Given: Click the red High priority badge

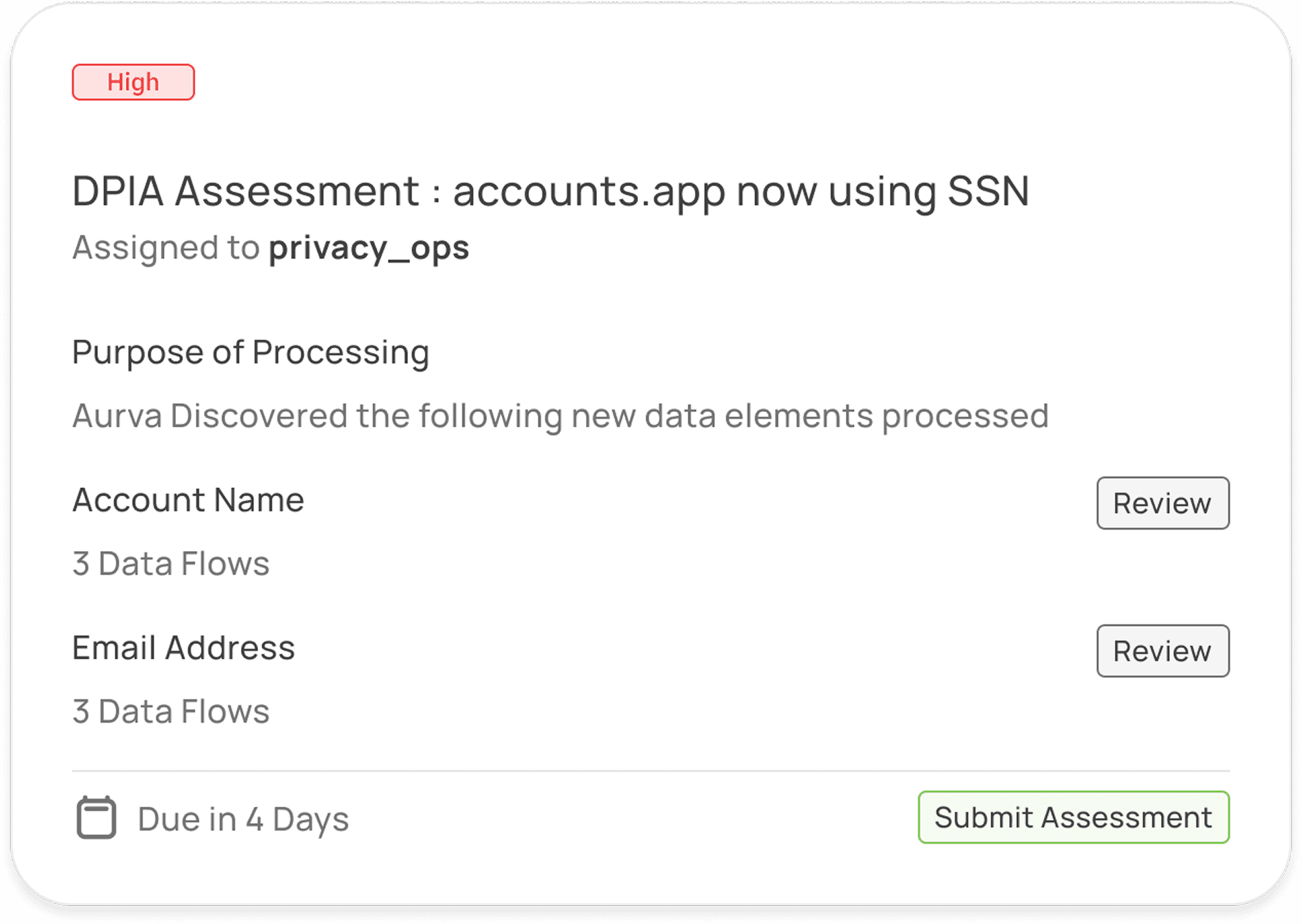Looking at the screenshot, I should point(133,82).
